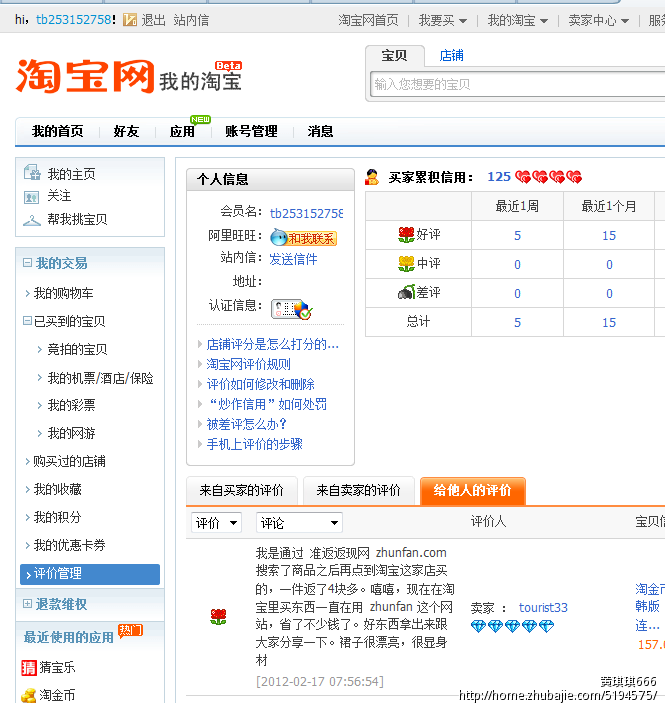665x703 pixels.
Task: Click 我的主页 home icon in sidebar
Action: (x=32, y=173)
